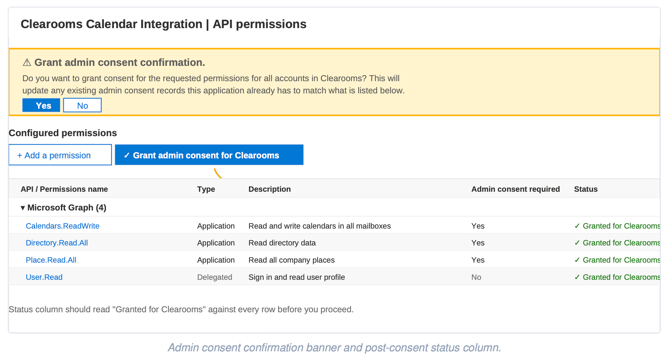Click the 'Yes' consent value for Place.Read.All

coord(478,260)
